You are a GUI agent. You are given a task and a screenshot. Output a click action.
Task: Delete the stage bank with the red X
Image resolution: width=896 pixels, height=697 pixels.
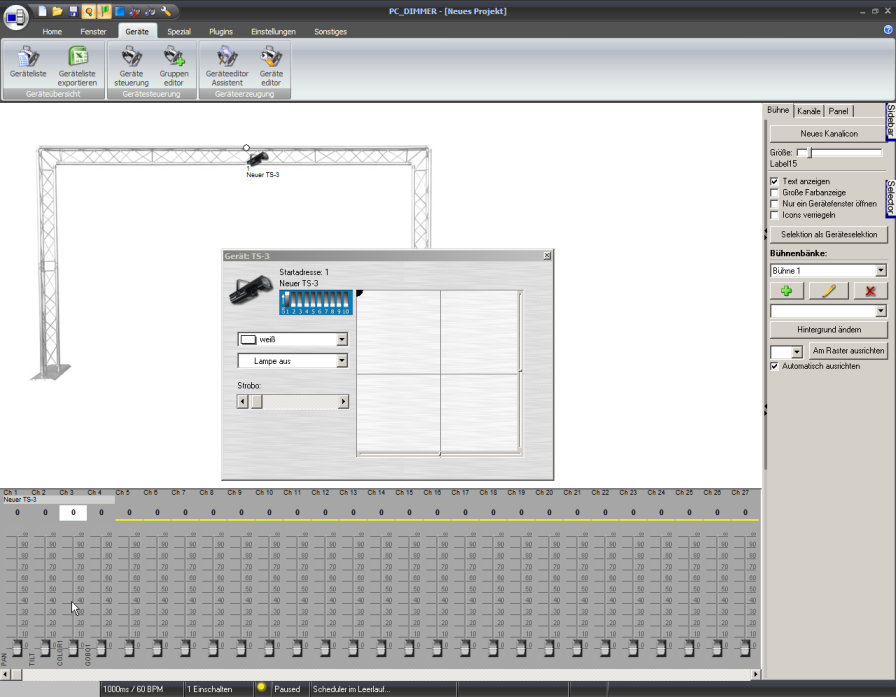click(x=870, y=291)
